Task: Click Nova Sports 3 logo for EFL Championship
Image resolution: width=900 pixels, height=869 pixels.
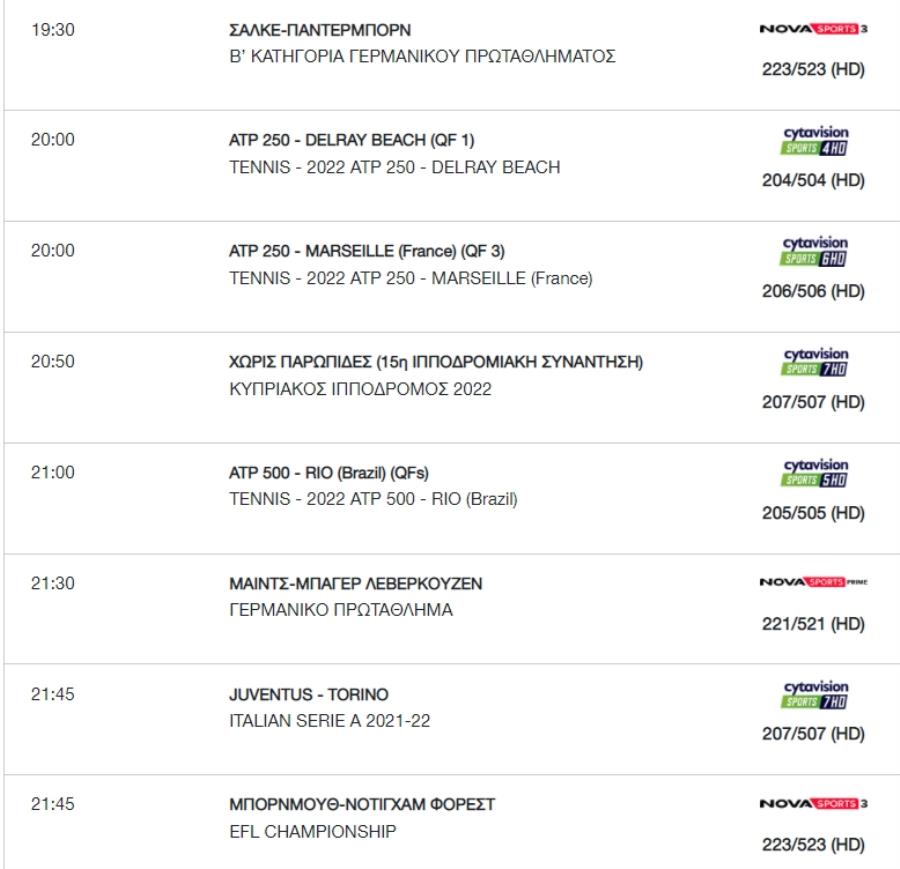Action: pyautogui.click(x=813, y=804)
